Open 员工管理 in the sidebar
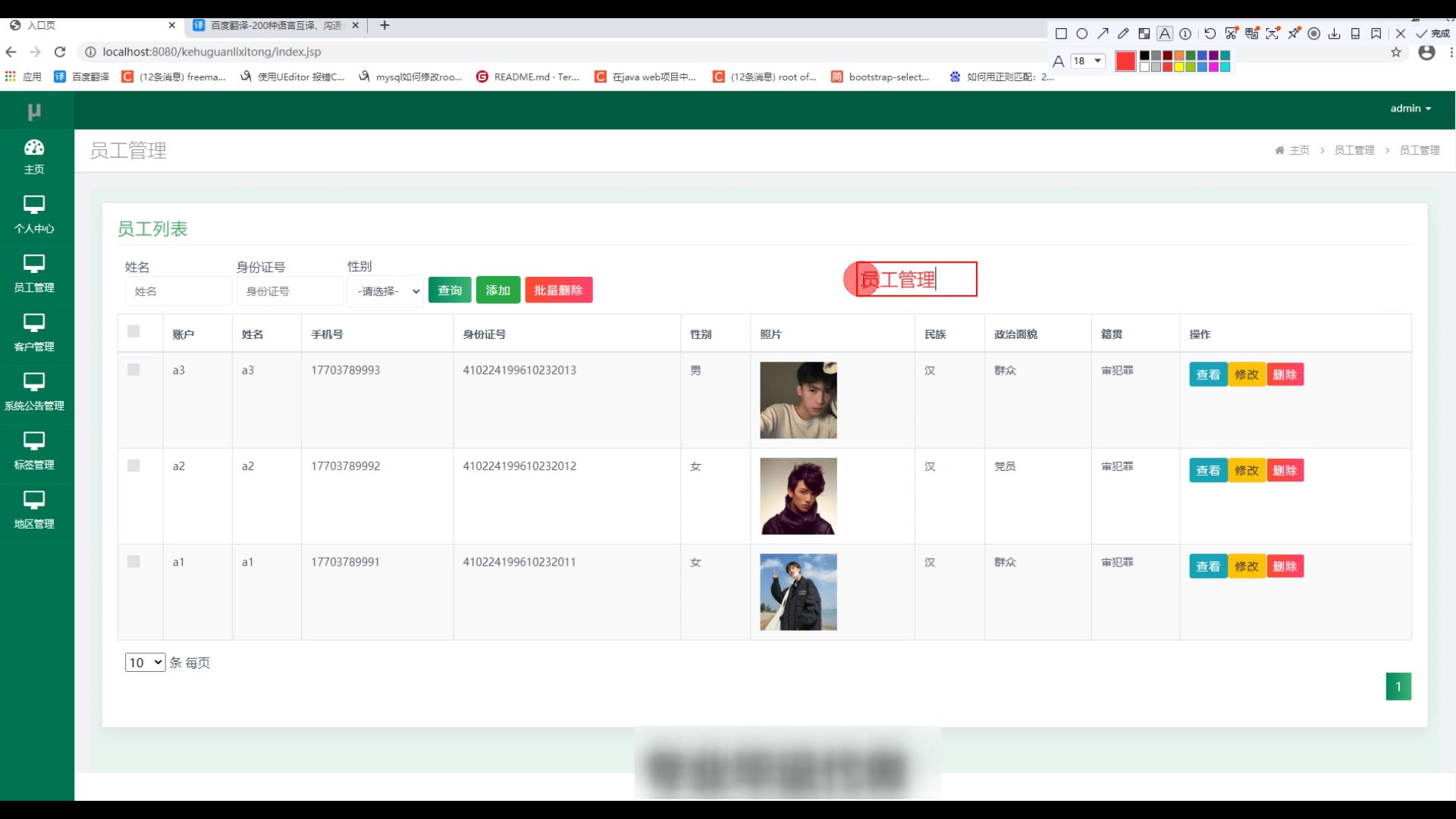 34,275
